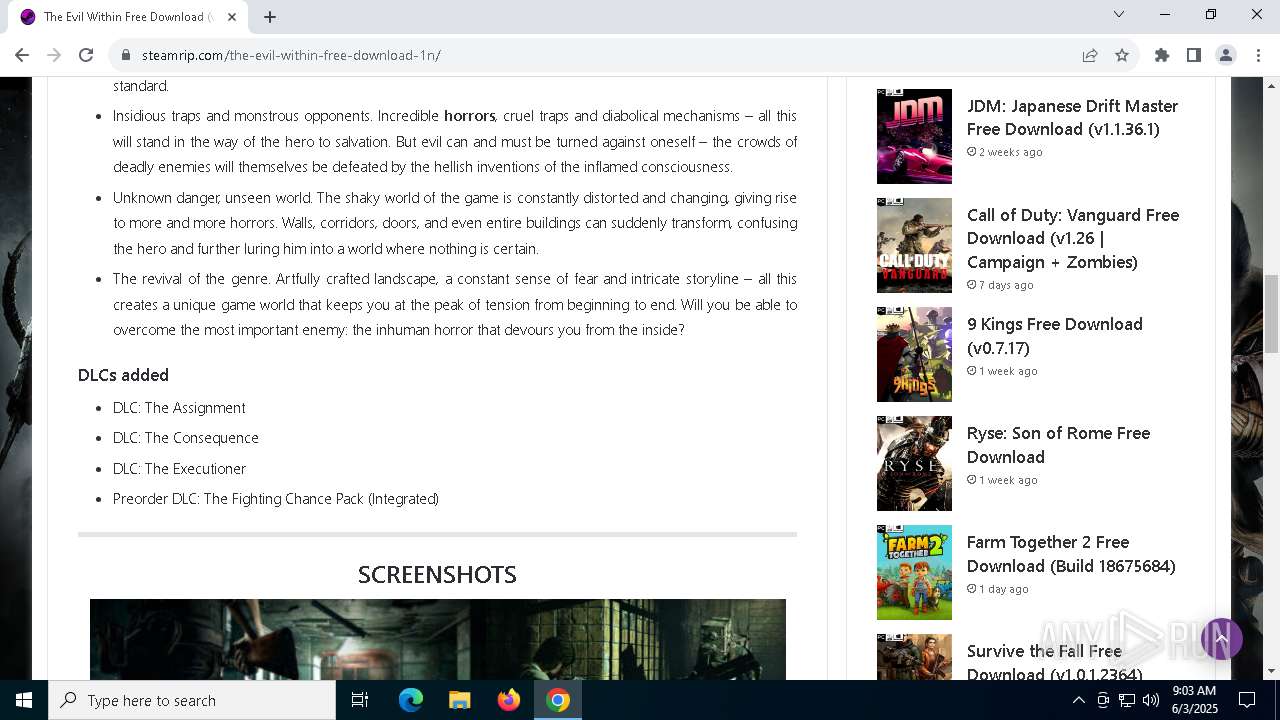Click 'DLC: The Assignment' list item
This screenshot has width=1280, height=720.
[x=179, y=408]
